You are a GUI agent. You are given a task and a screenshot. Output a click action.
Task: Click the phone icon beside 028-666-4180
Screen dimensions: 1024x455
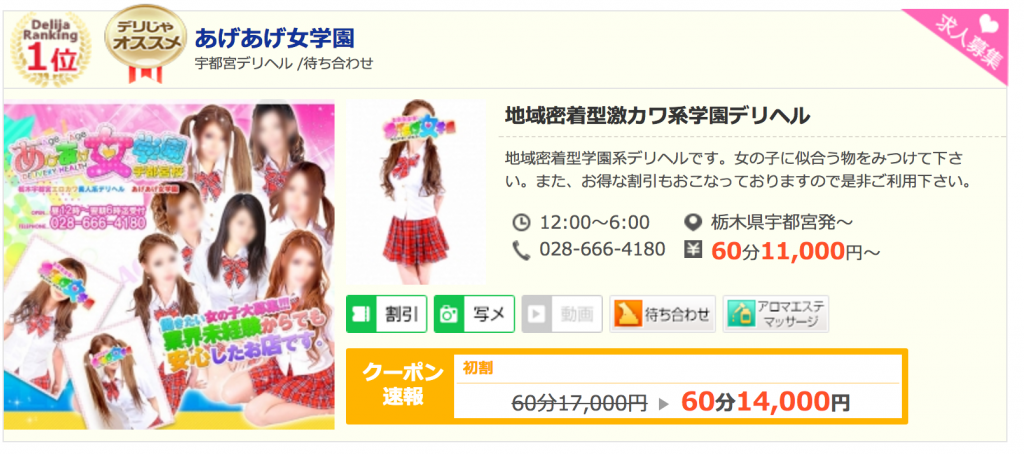520,250
